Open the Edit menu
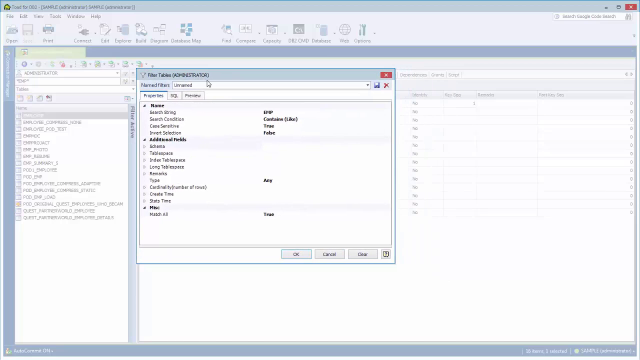This screenshot has height=360, width=640. [x=24, y=16]
